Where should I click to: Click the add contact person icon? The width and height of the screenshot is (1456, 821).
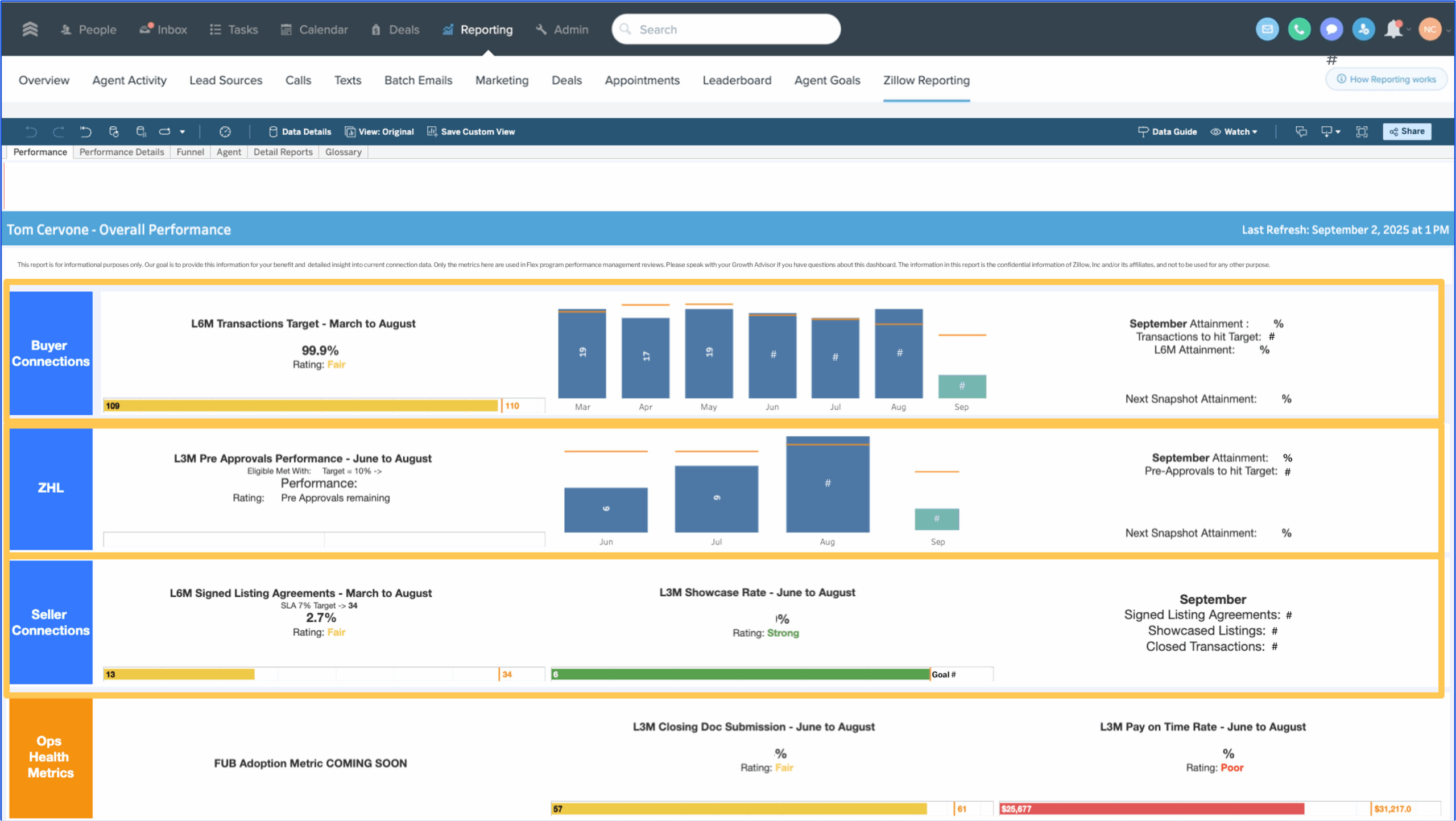1363,30
